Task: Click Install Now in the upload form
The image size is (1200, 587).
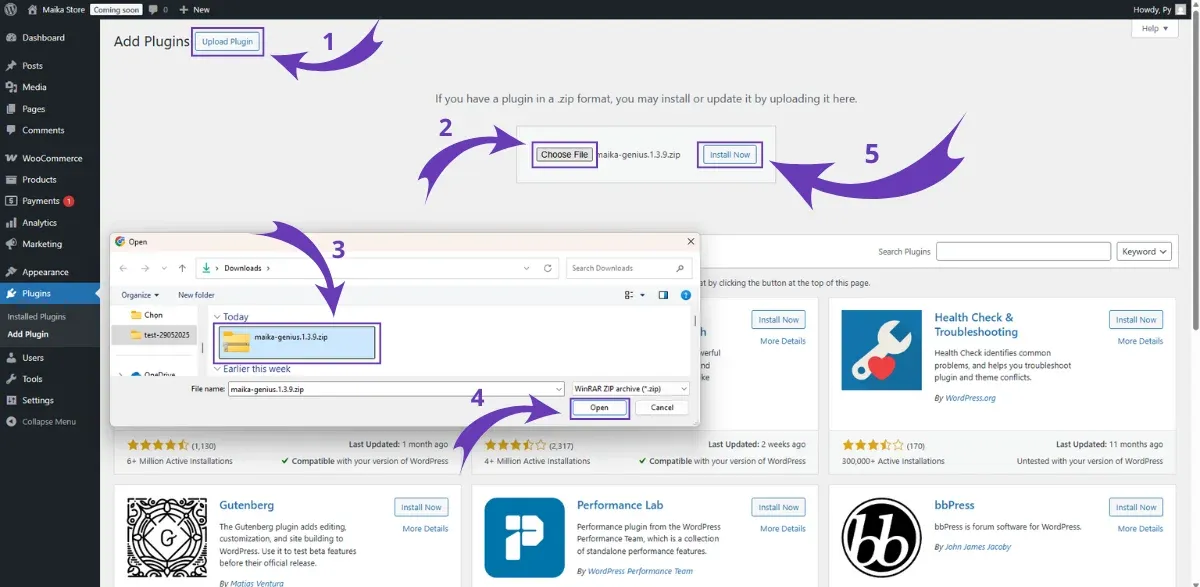Action: pos(729,154)
